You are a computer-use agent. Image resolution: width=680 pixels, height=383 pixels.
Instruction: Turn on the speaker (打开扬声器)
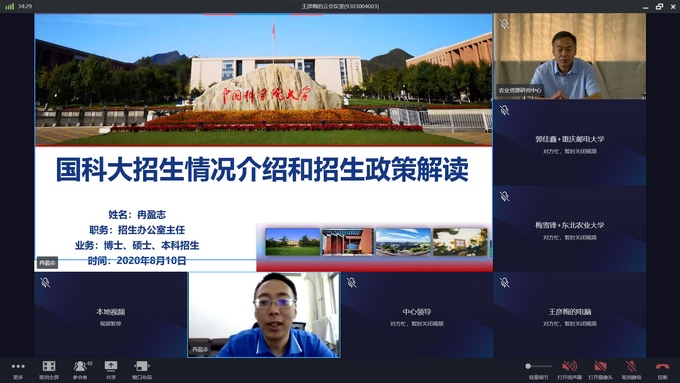click(569, 370)
